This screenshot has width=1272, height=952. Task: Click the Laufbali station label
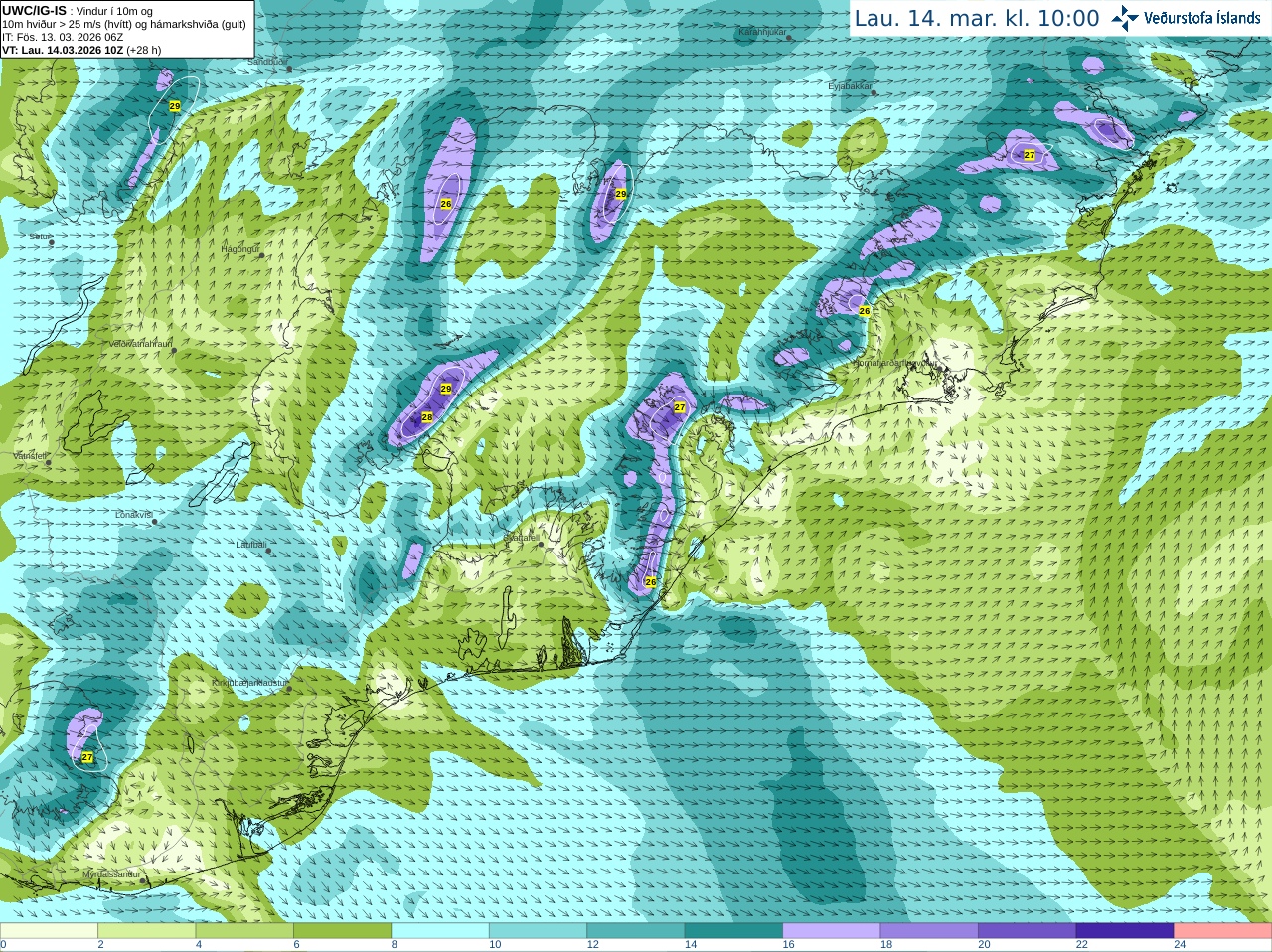250,545
